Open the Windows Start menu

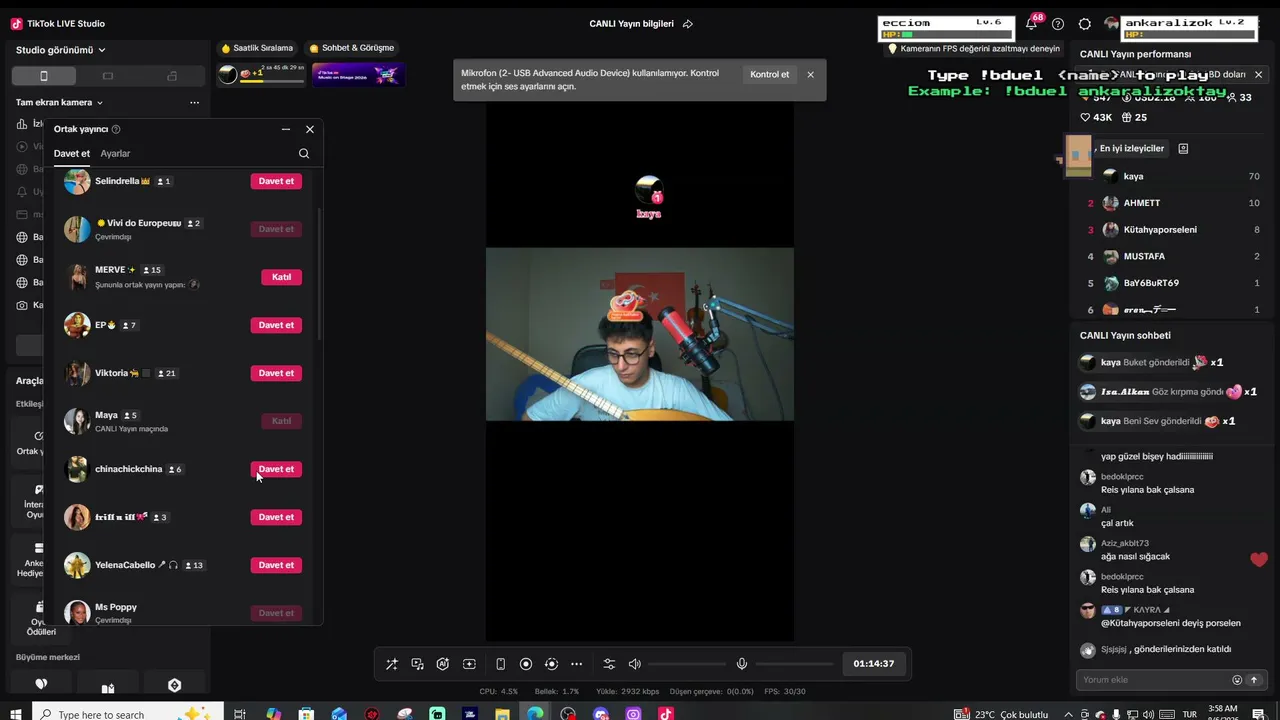pos(15,714)
